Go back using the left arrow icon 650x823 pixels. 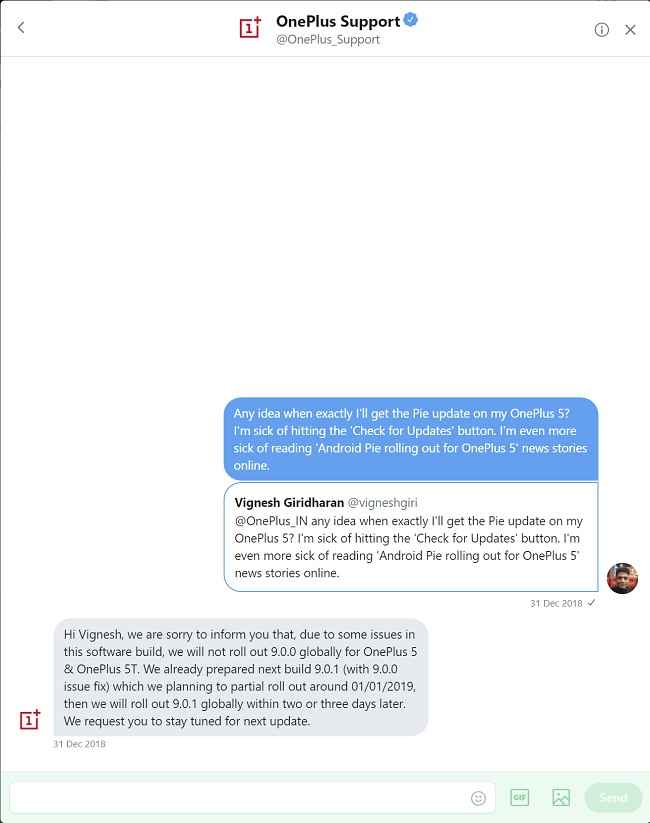(21, 27)
